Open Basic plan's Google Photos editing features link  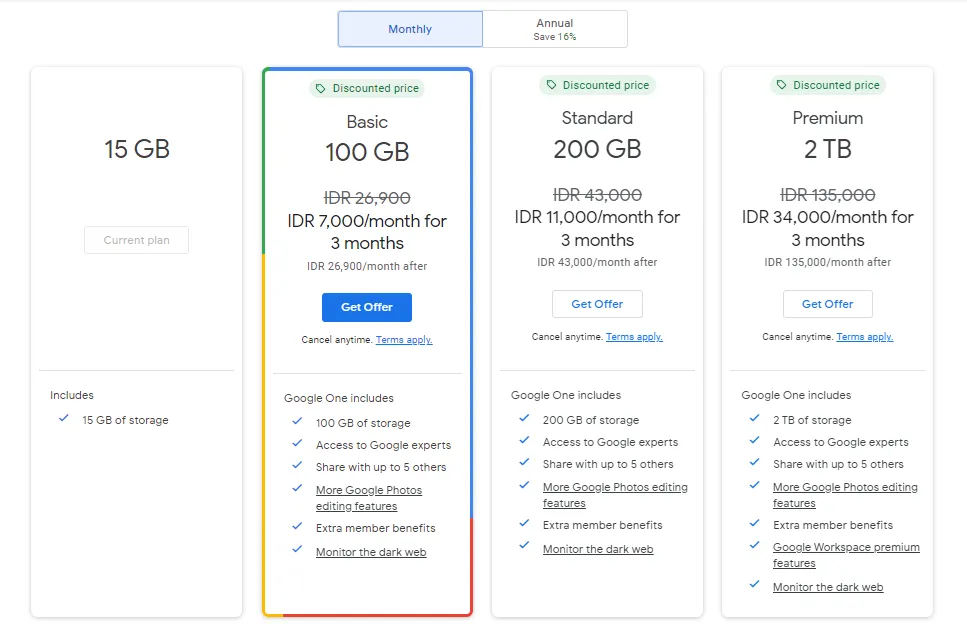(368, 491)
